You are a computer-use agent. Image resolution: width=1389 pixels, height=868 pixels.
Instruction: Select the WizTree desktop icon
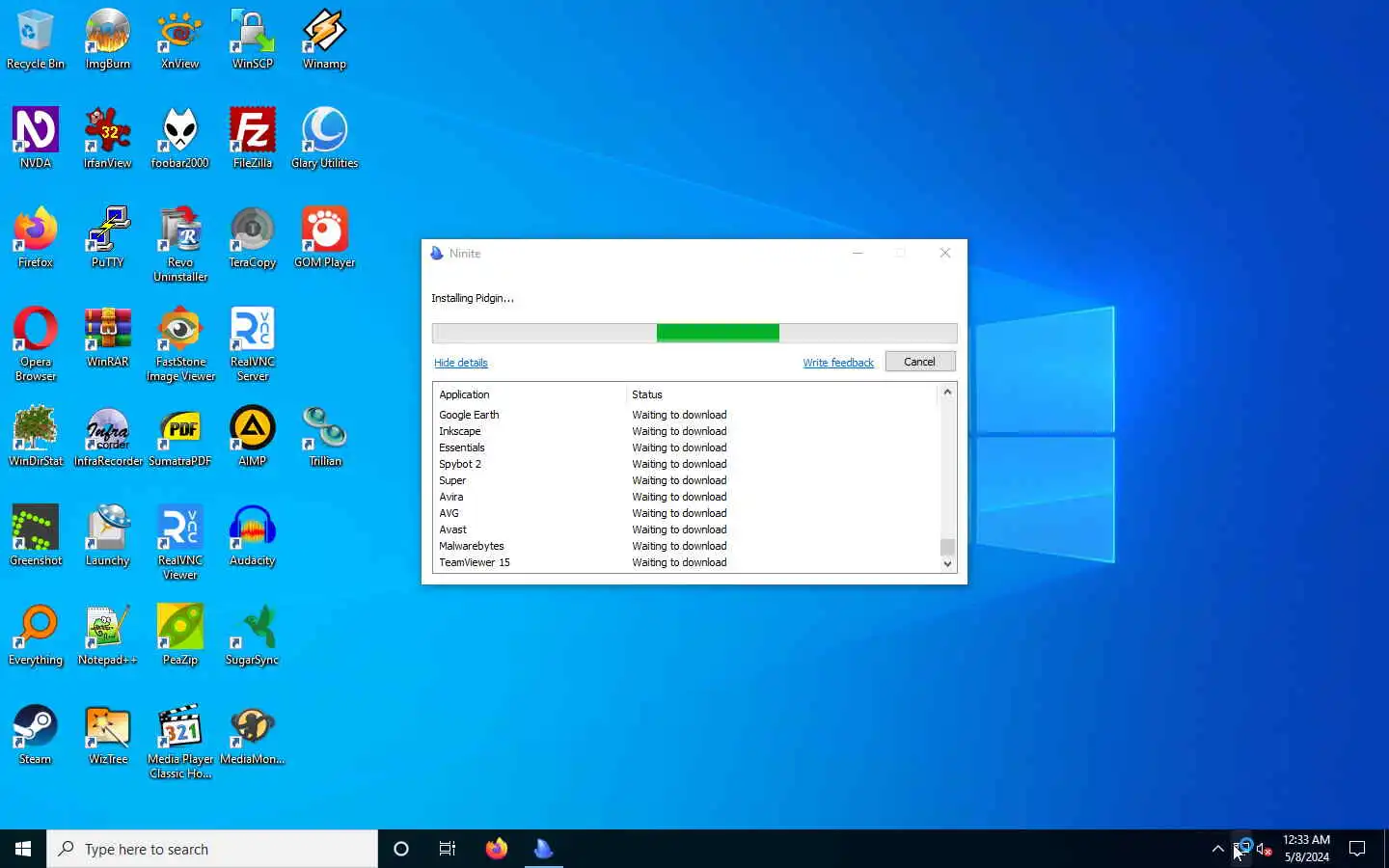click(x=108, y=735)
